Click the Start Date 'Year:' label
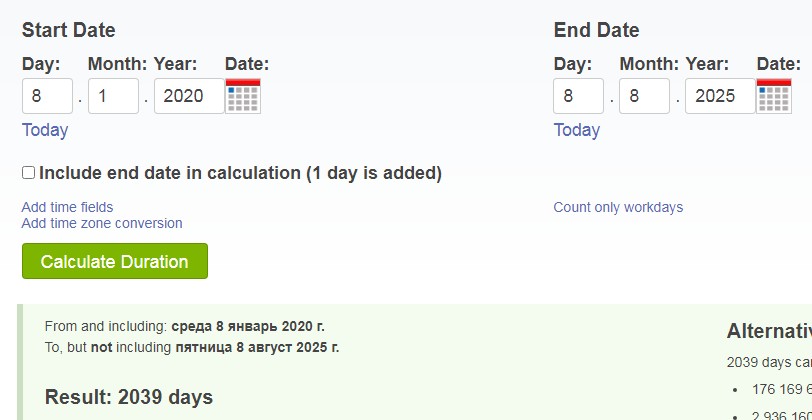812x420 pixels. (176, 64)
